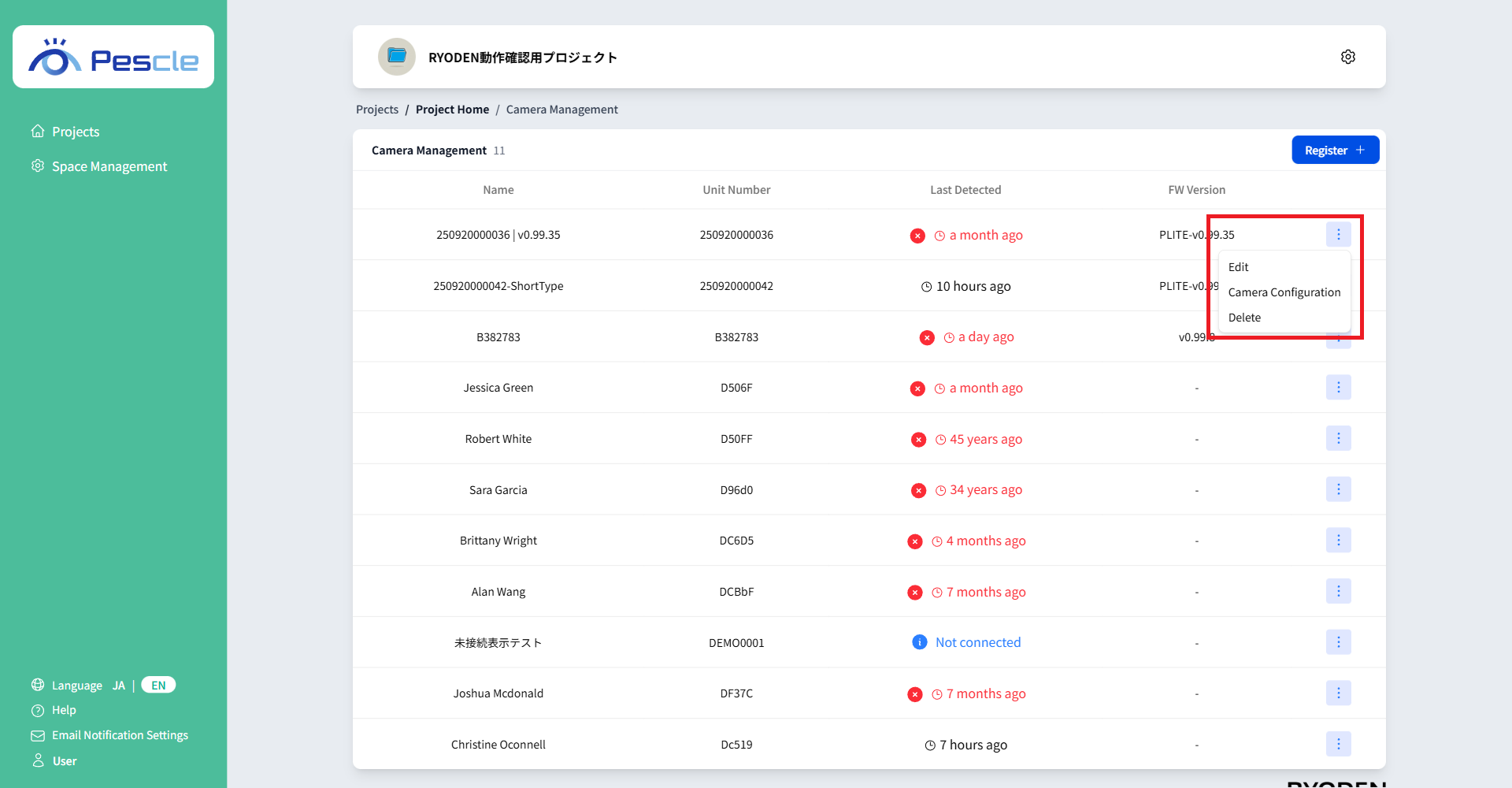
Task: Click the project folder icon
Action: click(x=397, y=57)
